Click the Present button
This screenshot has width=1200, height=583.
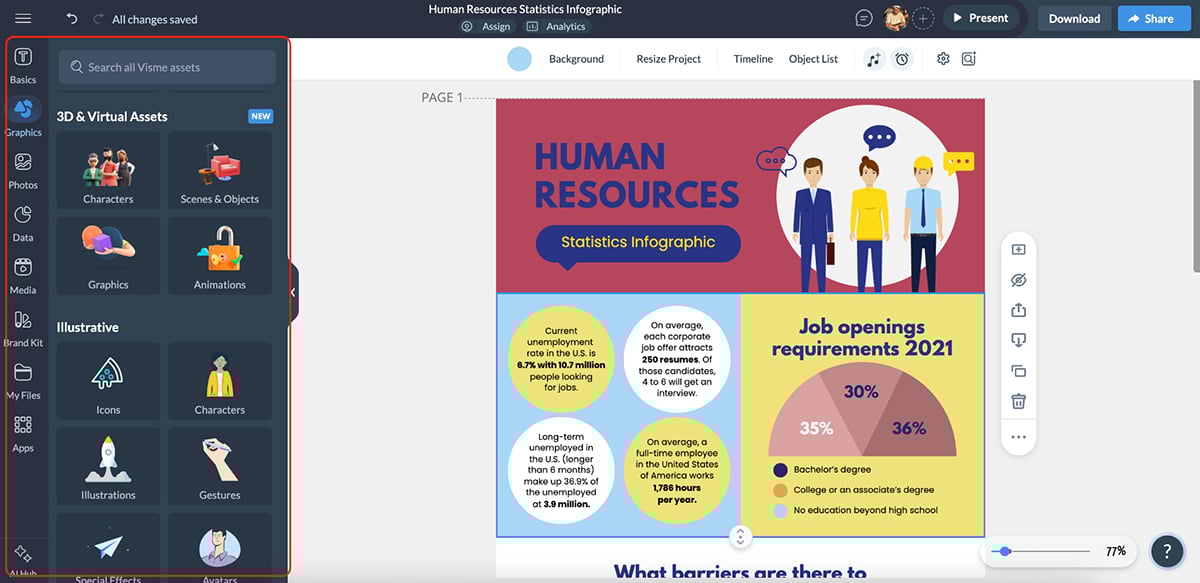pyautogui.click(x=983, y=17)
